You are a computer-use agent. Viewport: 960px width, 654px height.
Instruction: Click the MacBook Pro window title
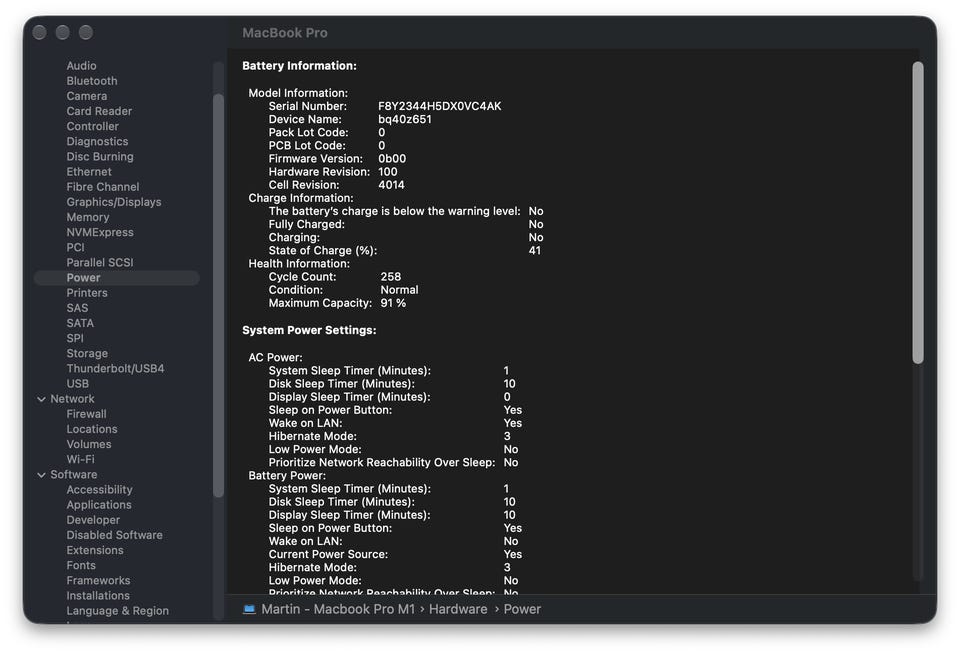285,32
